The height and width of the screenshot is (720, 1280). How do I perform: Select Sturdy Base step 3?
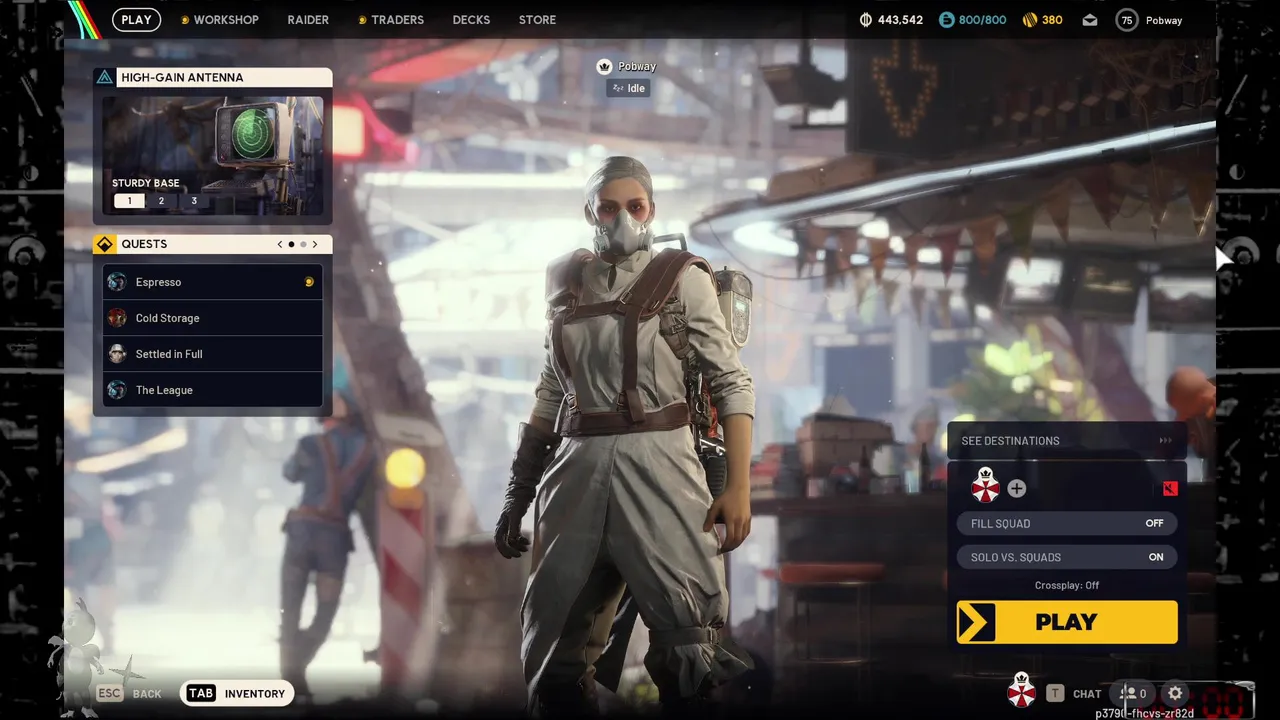pos(194,201)
